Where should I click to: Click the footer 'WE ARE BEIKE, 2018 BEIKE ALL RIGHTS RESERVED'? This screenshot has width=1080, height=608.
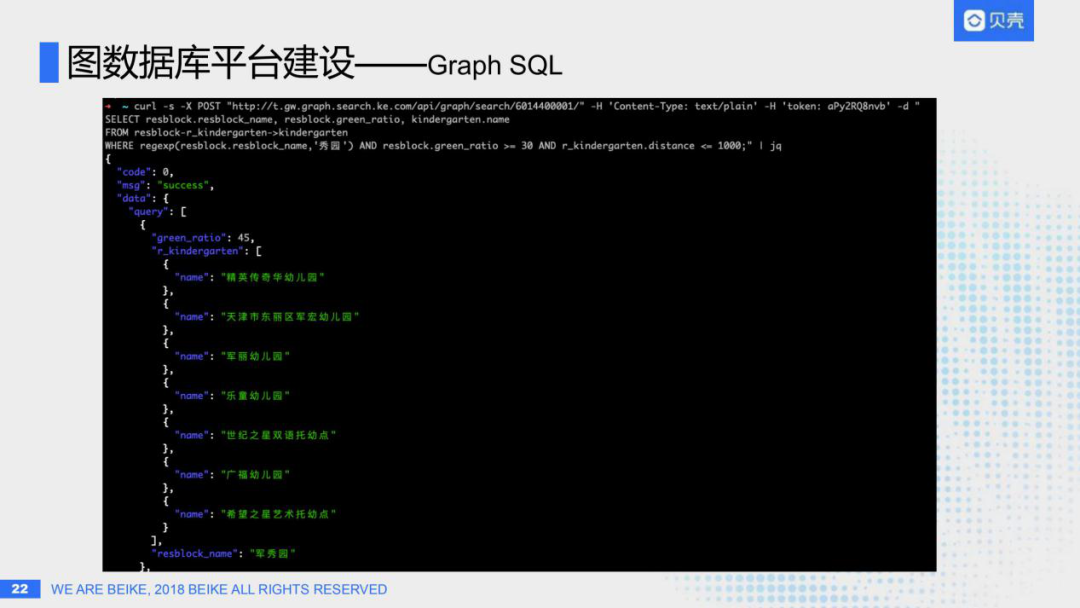[x=219, y=589]
